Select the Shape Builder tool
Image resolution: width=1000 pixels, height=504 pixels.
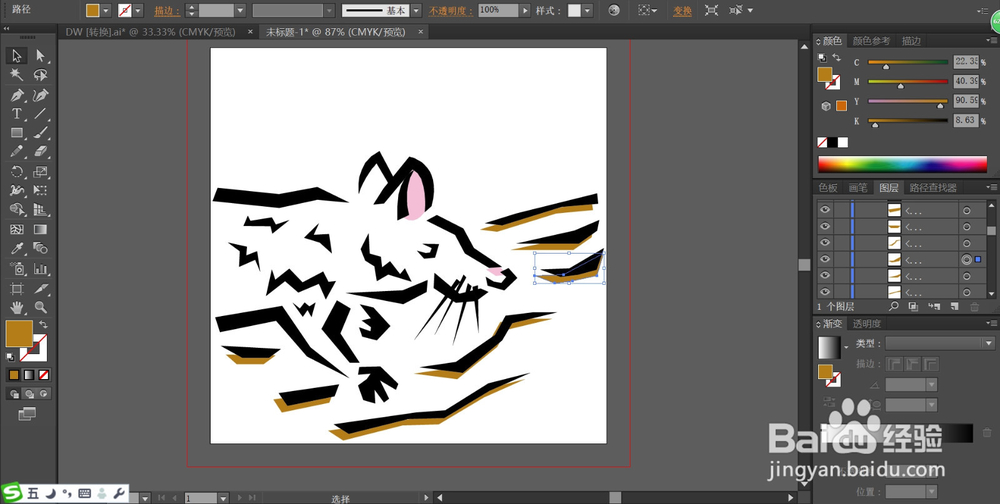point(17,209)
